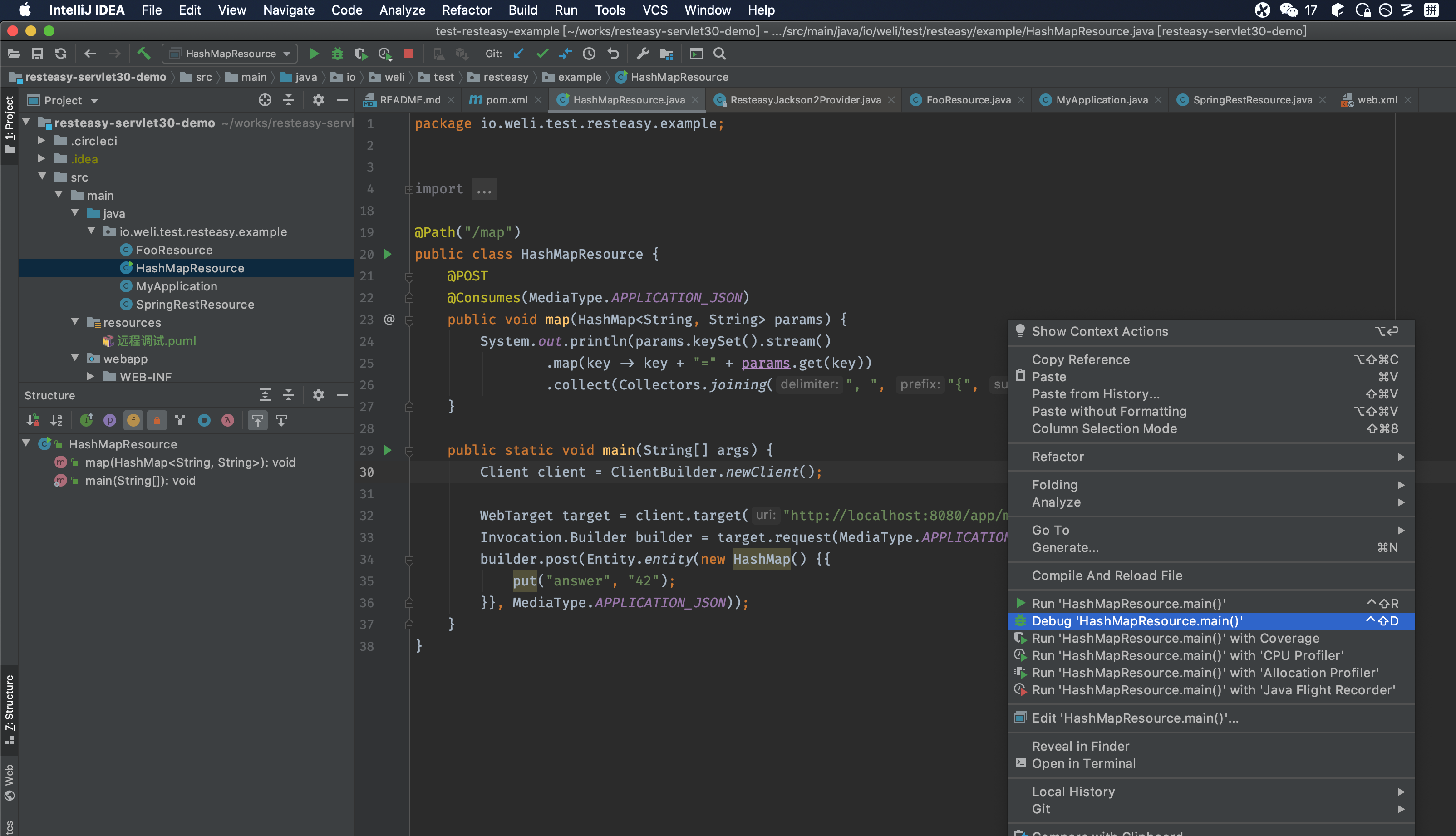Toggle Show Properties filter in Structure panel
This screenshot has height=836, width=1456.
(110, 420)
